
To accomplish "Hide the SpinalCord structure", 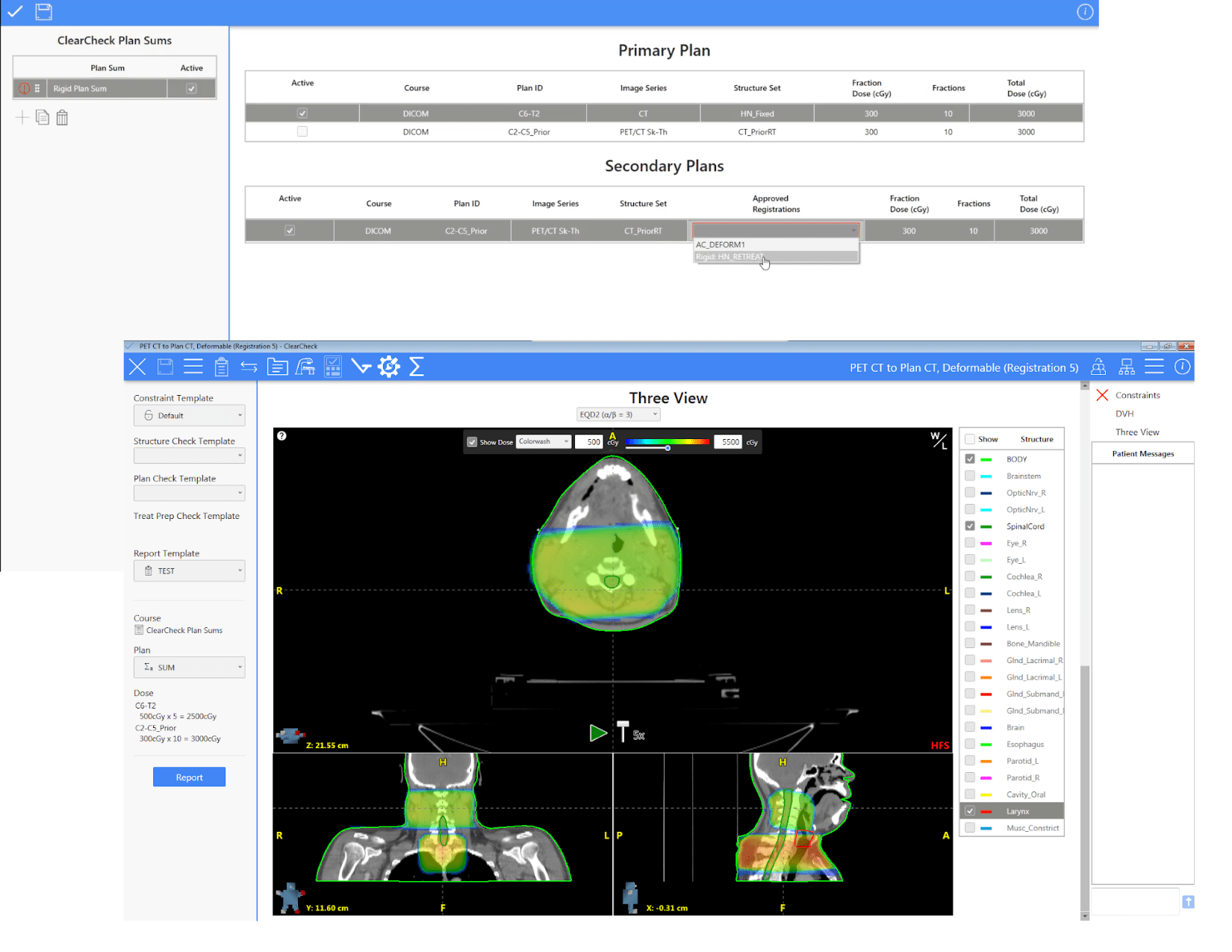I will pyautogui.click(x=970, y=526).
